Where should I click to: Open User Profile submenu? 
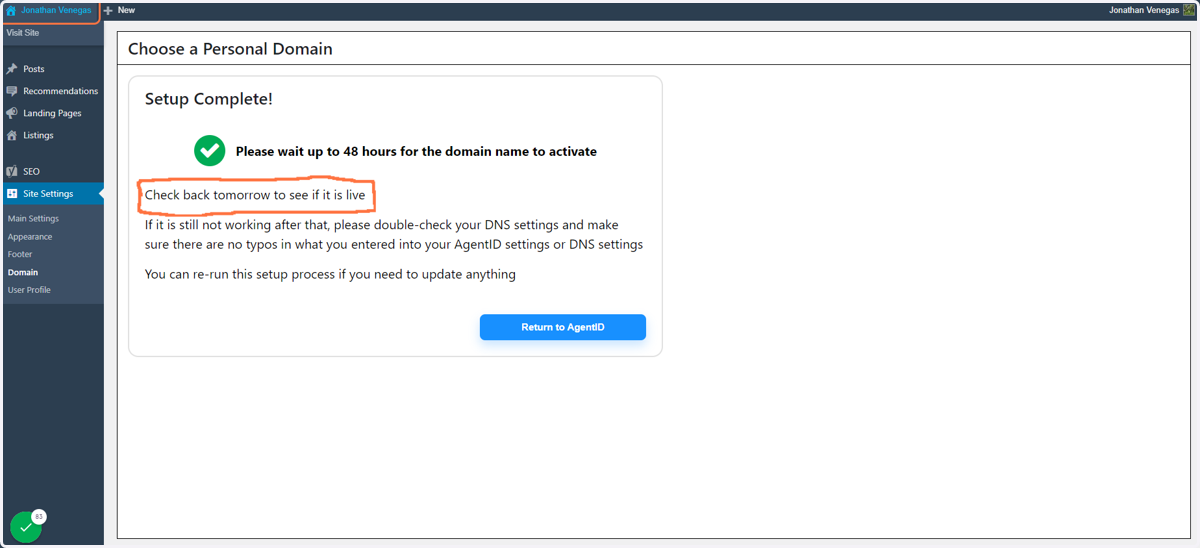point(29,290)
